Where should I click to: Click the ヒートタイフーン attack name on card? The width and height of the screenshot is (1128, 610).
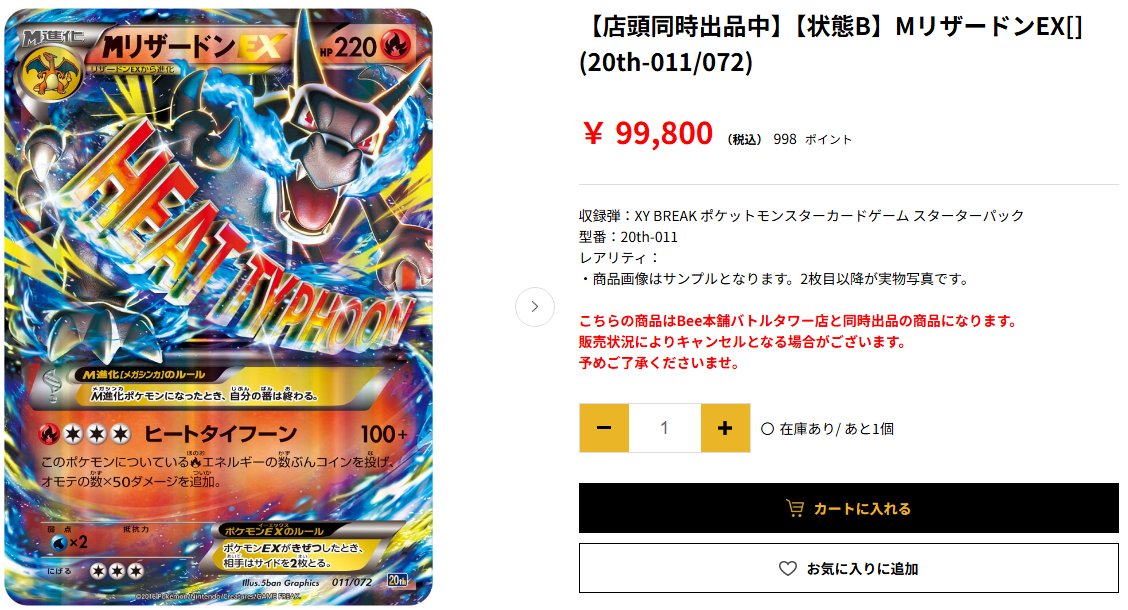220,434
